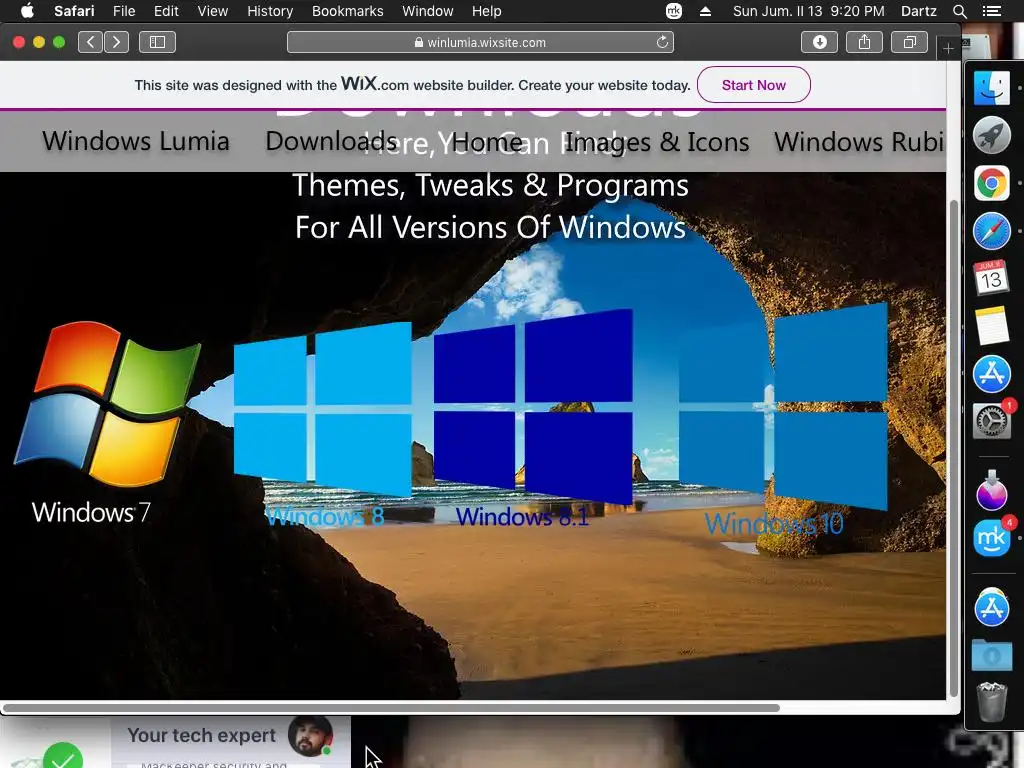Open Notification Center list icon
This screenshot has width=1024, height=768.
(991, 11)
